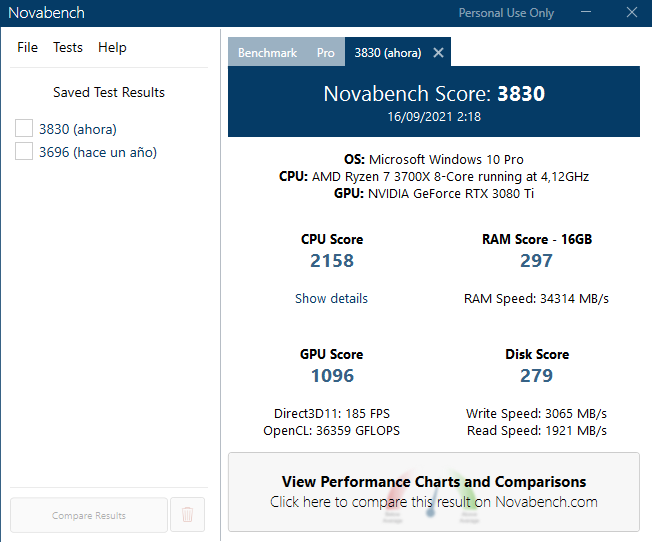This screenshot has height=542, width=652.
Task: Click the Write Speed: 3065 MB/s text
Action: [x=536, y=413]
